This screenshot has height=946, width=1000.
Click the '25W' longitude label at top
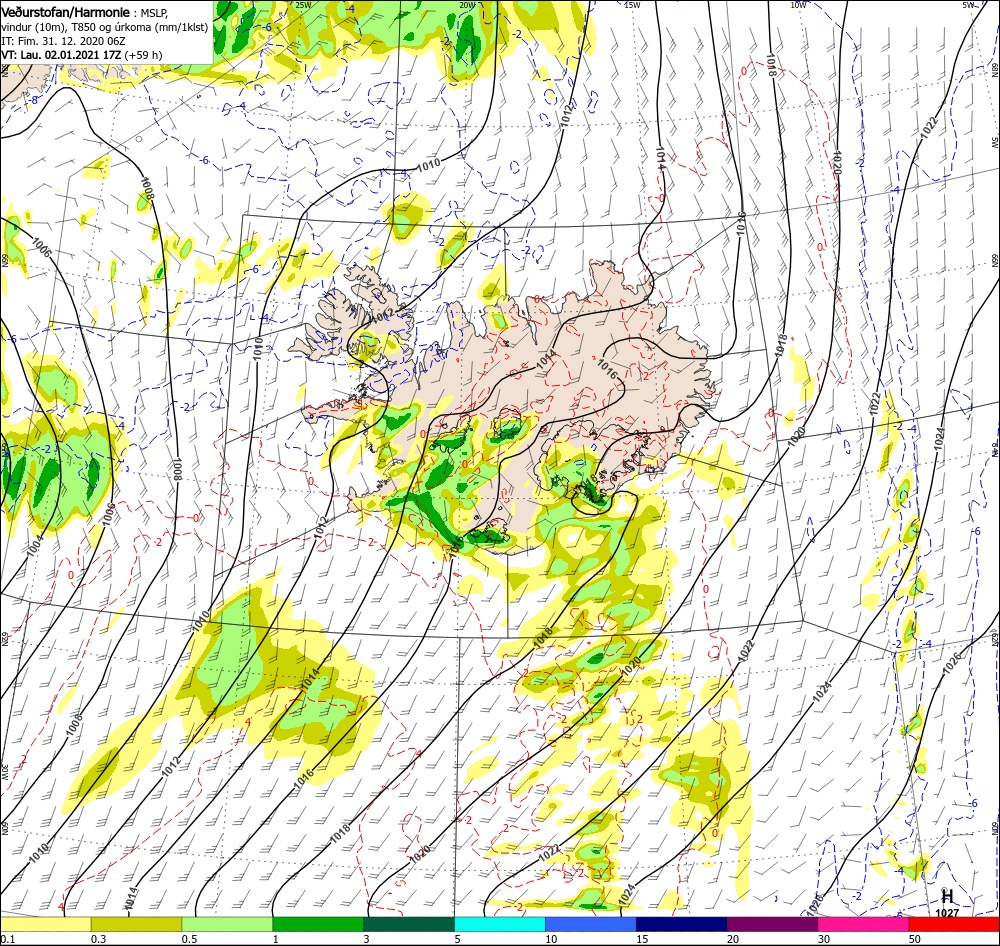pos(304,5)
